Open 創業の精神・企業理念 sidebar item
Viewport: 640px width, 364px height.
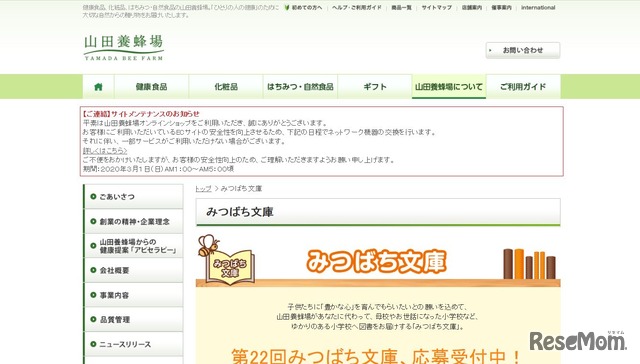click(x=134, y=221)
